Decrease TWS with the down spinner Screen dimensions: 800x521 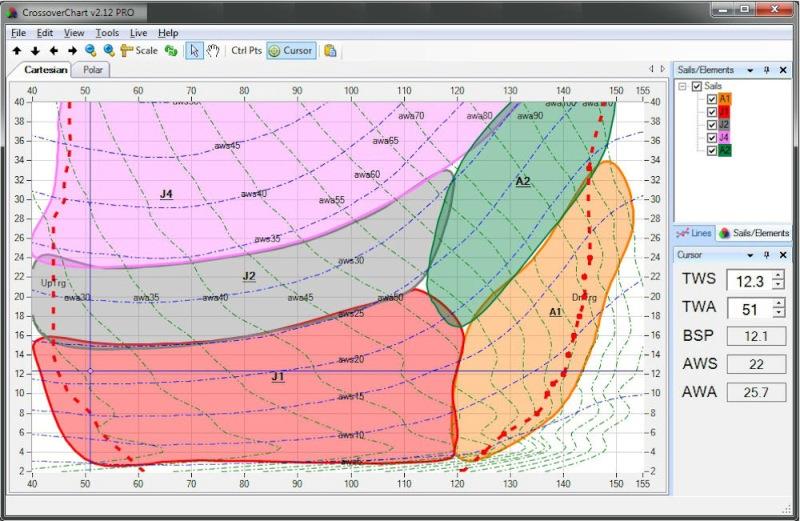tap(779, 285)
